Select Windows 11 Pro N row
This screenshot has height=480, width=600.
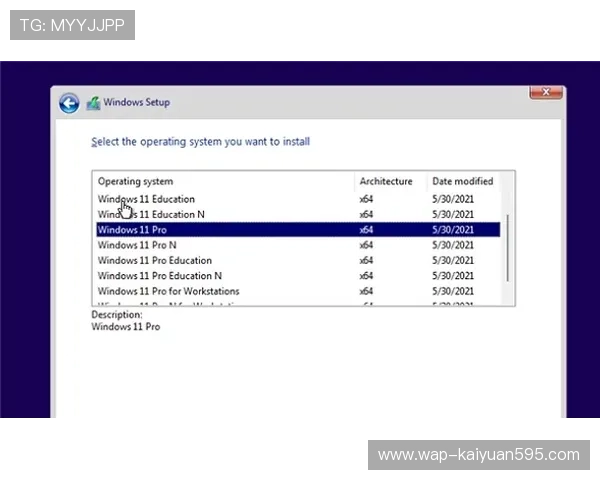(x=298, y=245)
